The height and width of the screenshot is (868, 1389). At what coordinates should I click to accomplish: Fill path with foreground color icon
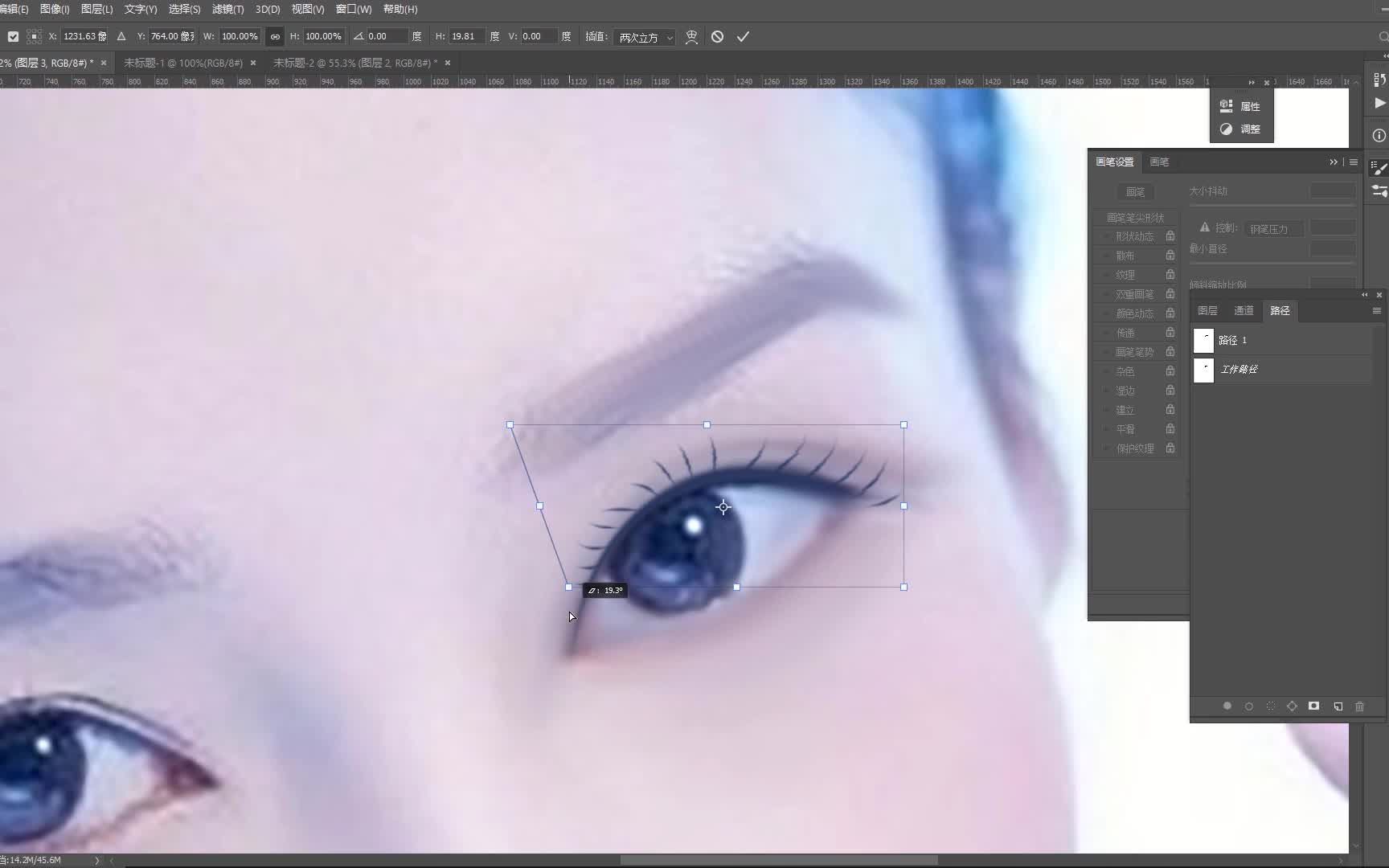[x=1227, y=706]
